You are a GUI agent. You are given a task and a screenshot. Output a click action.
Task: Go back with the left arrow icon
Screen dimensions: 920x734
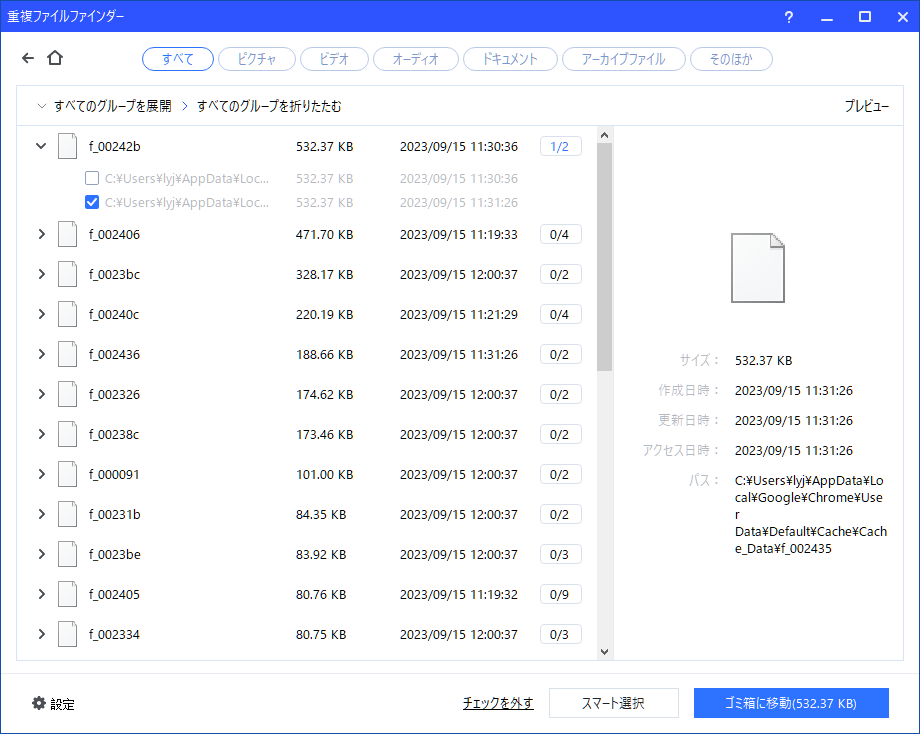(x=28, y=57)
